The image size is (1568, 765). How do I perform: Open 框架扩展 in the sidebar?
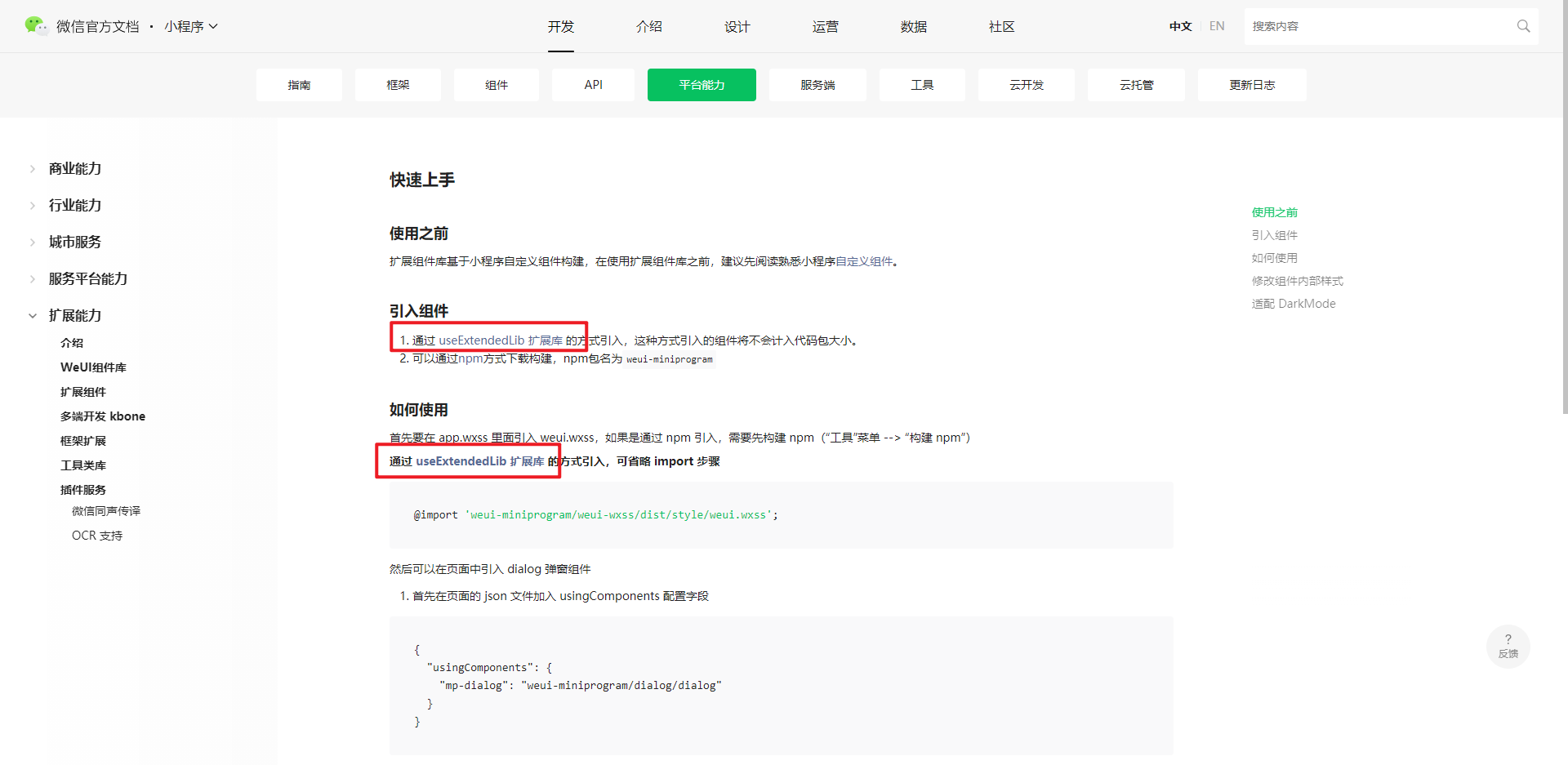[83, 441]
